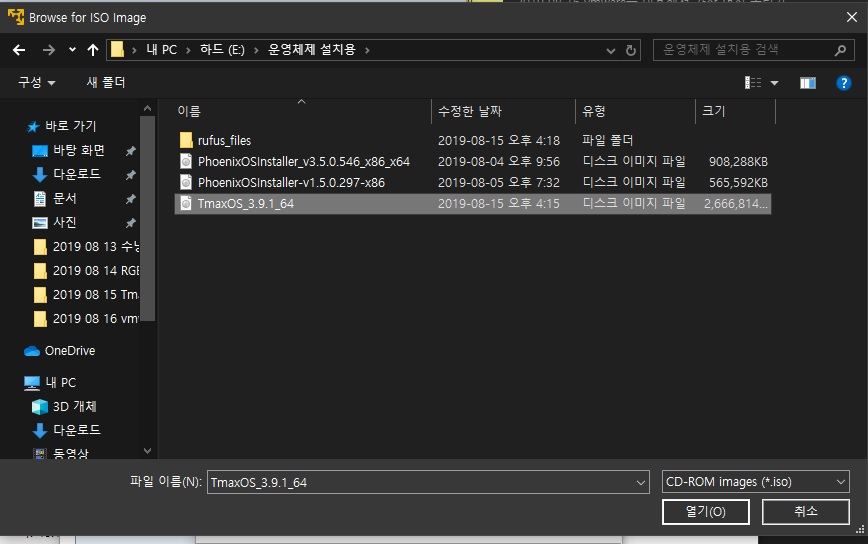Expand the file name history dropdown
This screenshot has width=868, height=544.
click(x=641, y=483)
